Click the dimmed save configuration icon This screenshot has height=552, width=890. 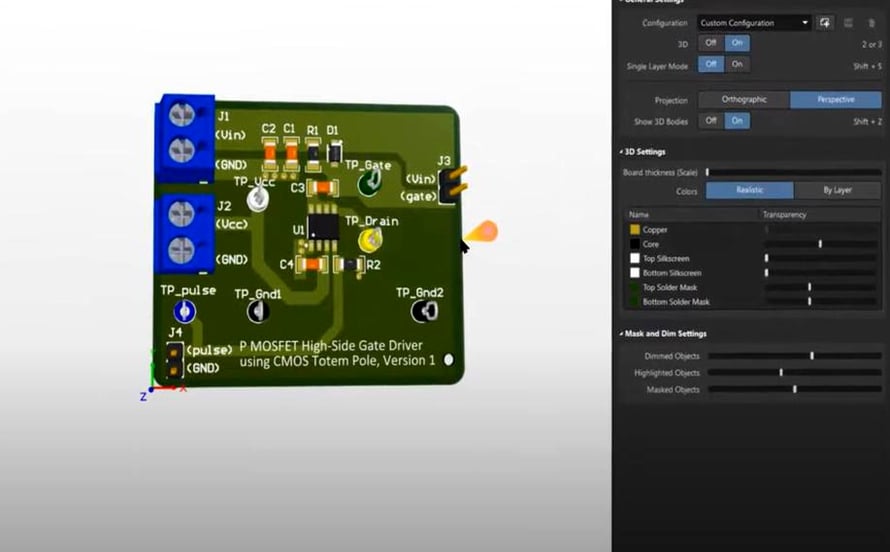(849, 23)
